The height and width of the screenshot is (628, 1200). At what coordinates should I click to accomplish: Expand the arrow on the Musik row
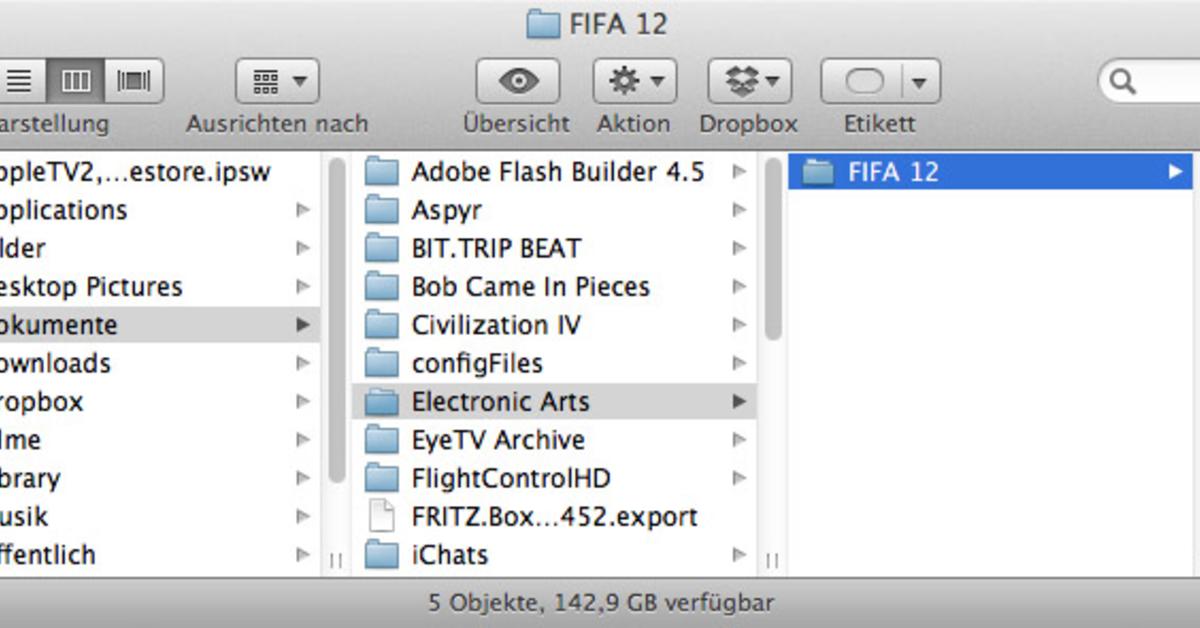302,516
